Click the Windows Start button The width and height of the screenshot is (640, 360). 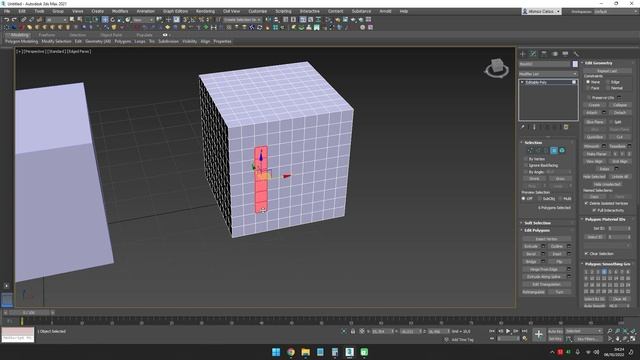(276, 352)
